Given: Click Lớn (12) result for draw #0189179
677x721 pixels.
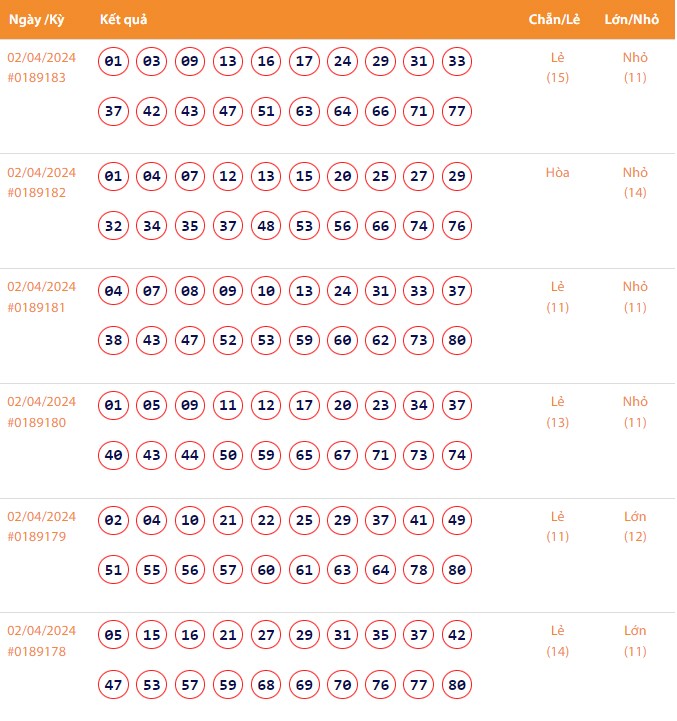Looking at the screenshot, I should pos(635,526).
